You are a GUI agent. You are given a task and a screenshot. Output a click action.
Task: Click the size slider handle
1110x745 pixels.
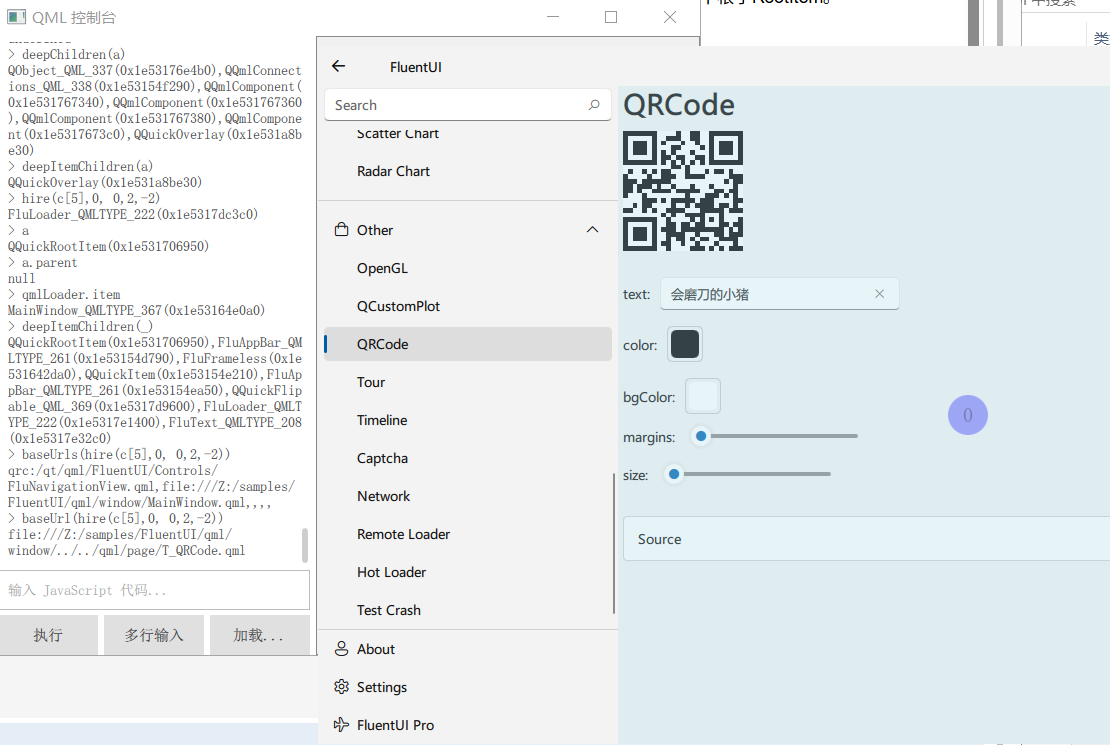[x=674, y=474]
